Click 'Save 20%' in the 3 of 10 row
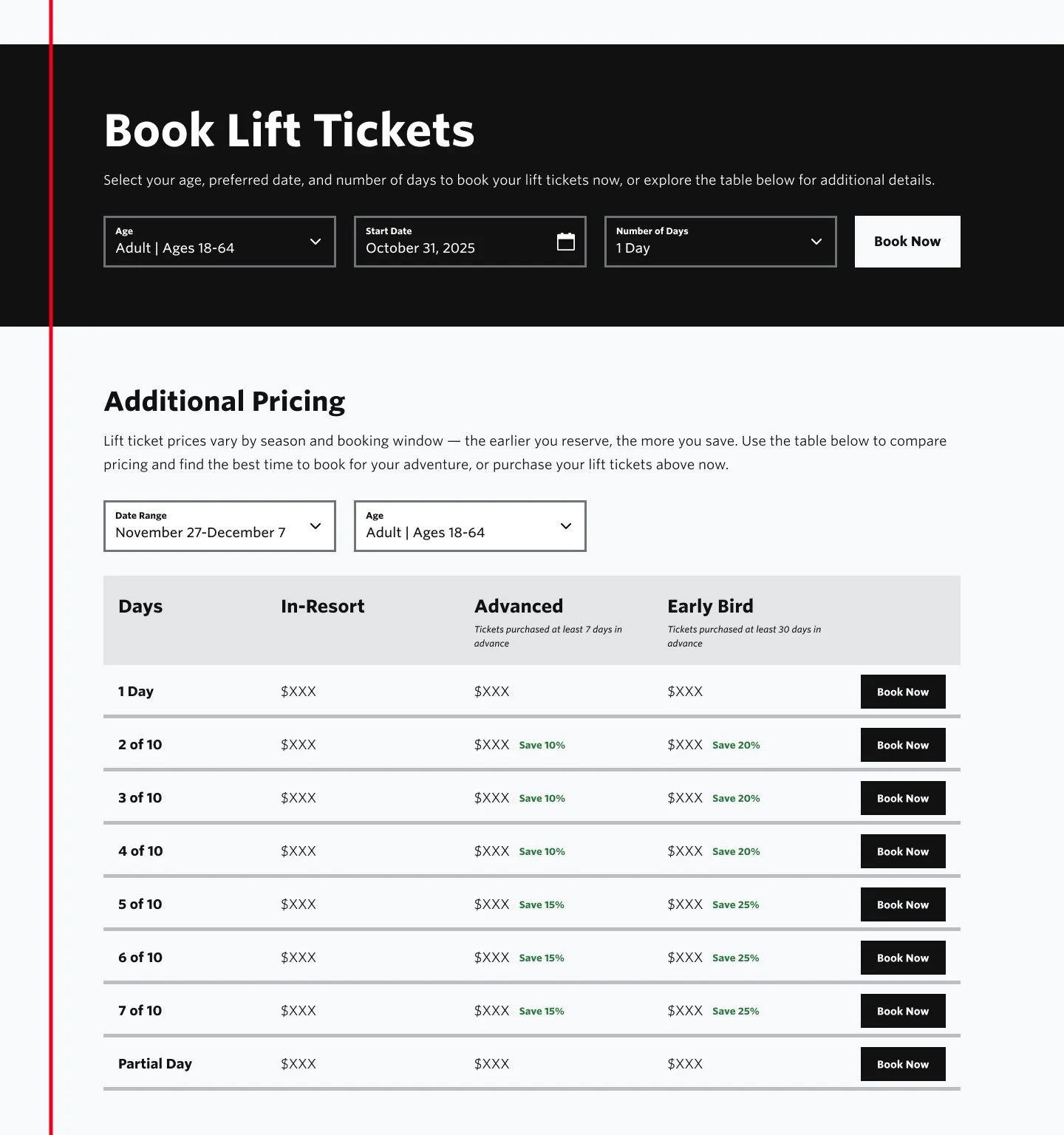The height and width of the screenshot is (1135, 1064). coord(736,798)
